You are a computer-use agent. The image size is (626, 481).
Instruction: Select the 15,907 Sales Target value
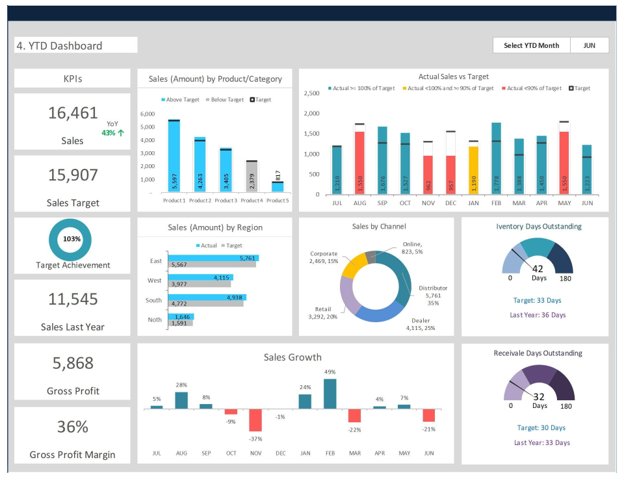click(73, 175)
